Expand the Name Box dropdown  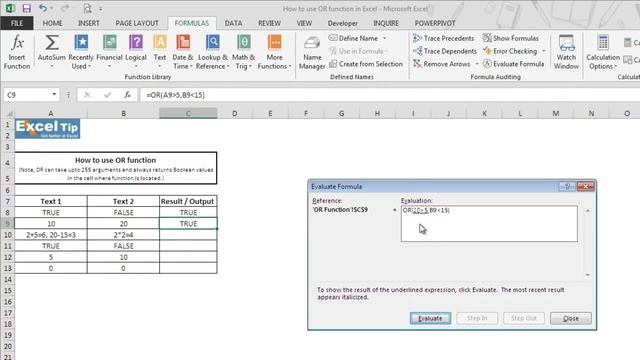pos(54,95)
